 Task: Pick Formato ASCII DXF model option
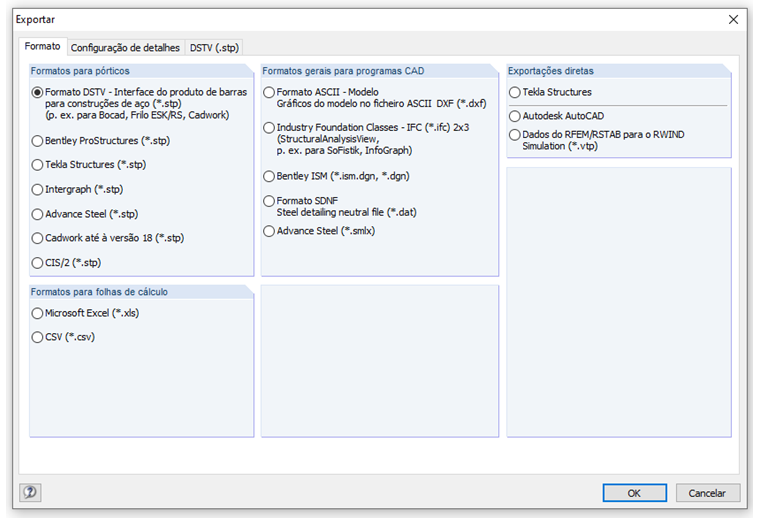tap(269, 92)
